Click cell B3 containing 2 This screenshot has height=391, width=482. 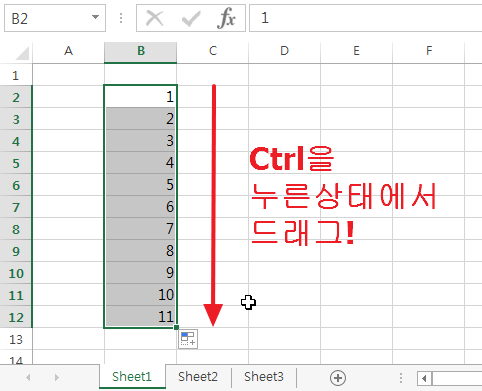[x=141, y=119]
